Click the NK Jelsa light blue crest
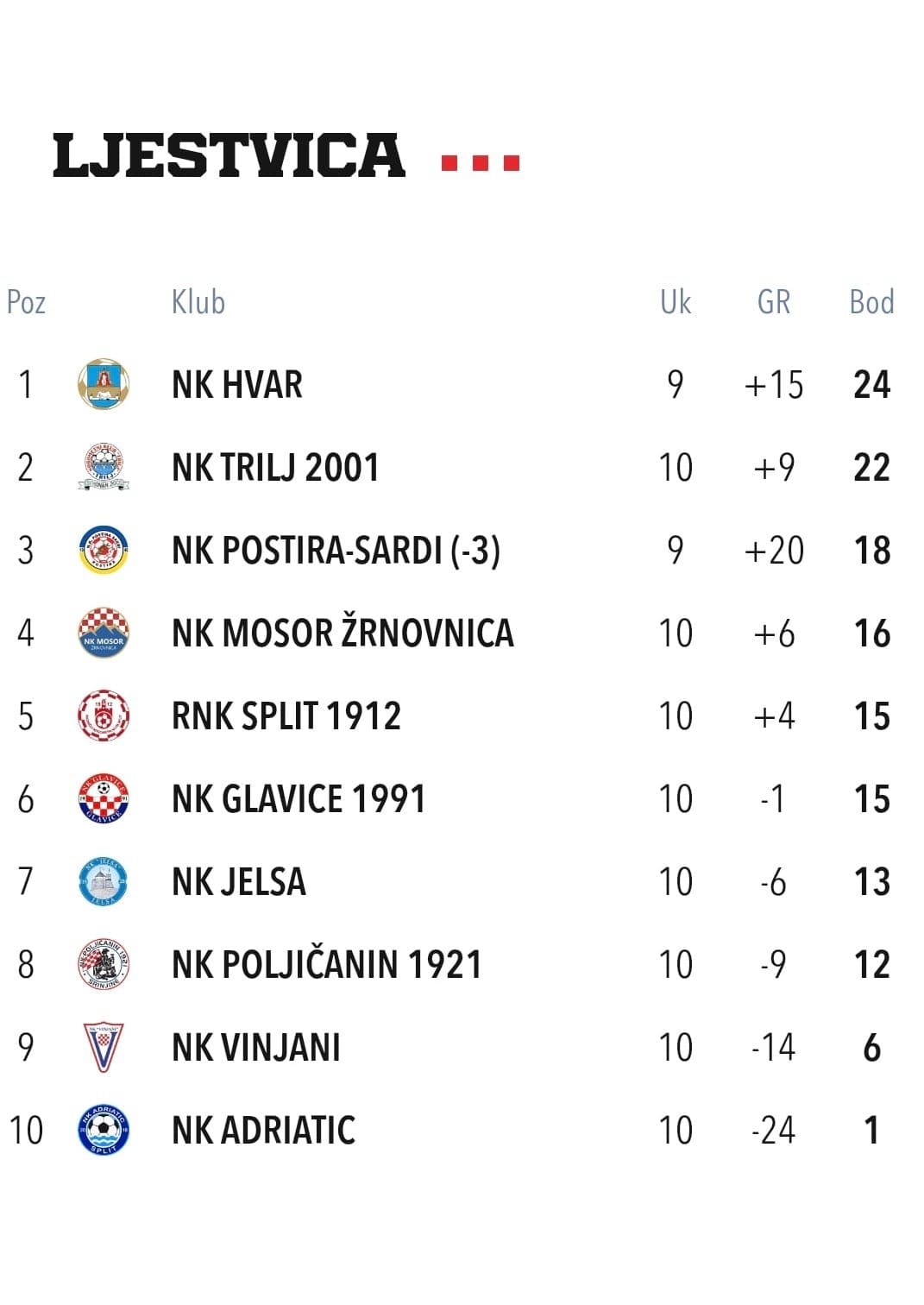Image resolution: width=924 pixels, height=1305 pixels. pyautogui.click(x=104, y=882)
